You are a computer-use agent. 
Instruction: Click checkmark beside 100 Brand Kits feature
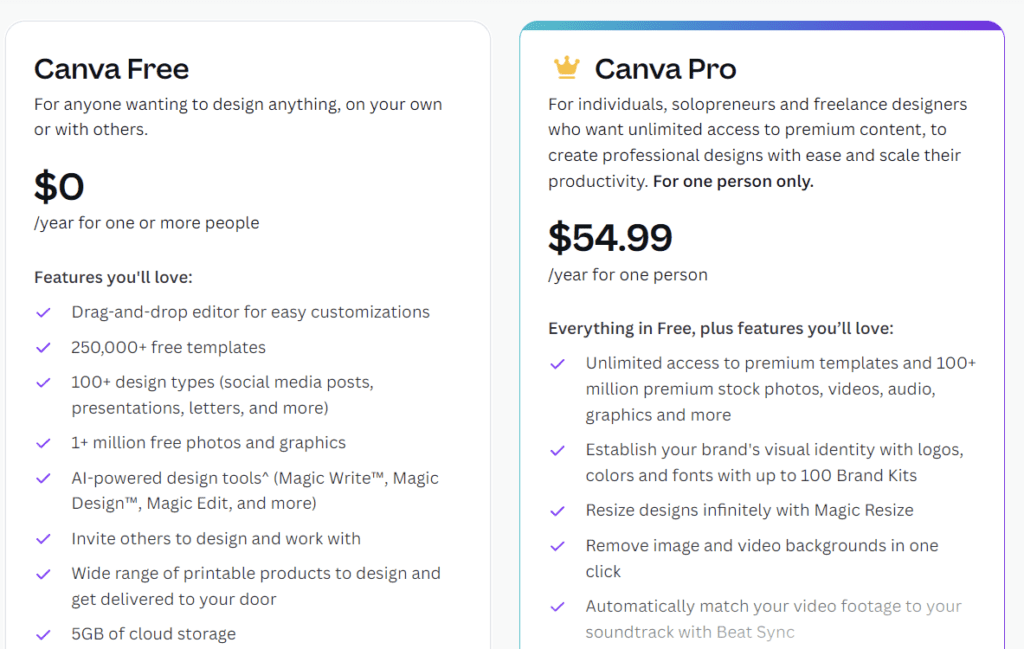[x=558, y=451]
